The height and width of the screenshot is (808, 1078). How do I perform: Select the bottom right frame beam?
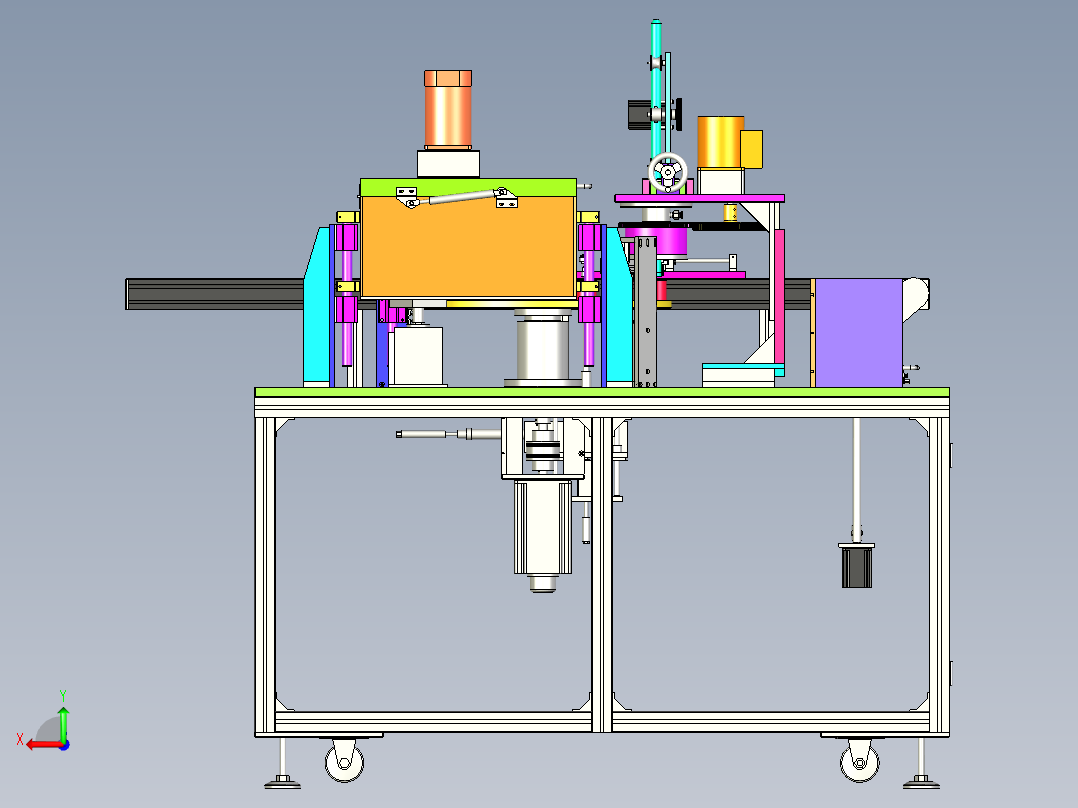coord(771,722)
